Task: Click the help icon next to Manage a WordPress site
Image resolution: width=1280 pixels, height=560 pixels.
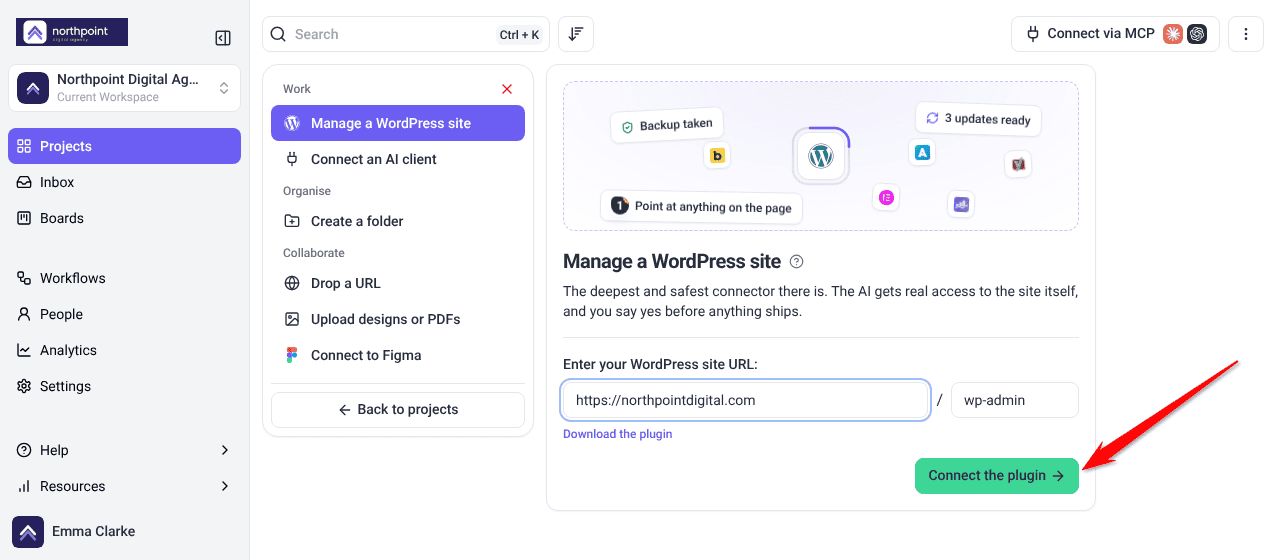Action: click(x=797, y=262)
